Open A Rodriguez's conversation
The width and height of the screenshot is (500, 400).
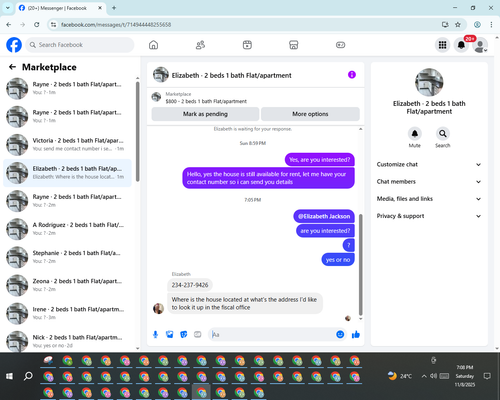pos(68,229)
